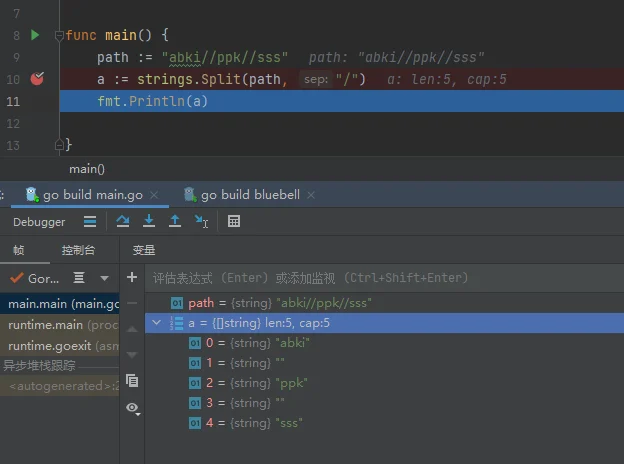This screenshot has width=624, height=464.
Task: Select the path variable row
Action: pos(384,303)
